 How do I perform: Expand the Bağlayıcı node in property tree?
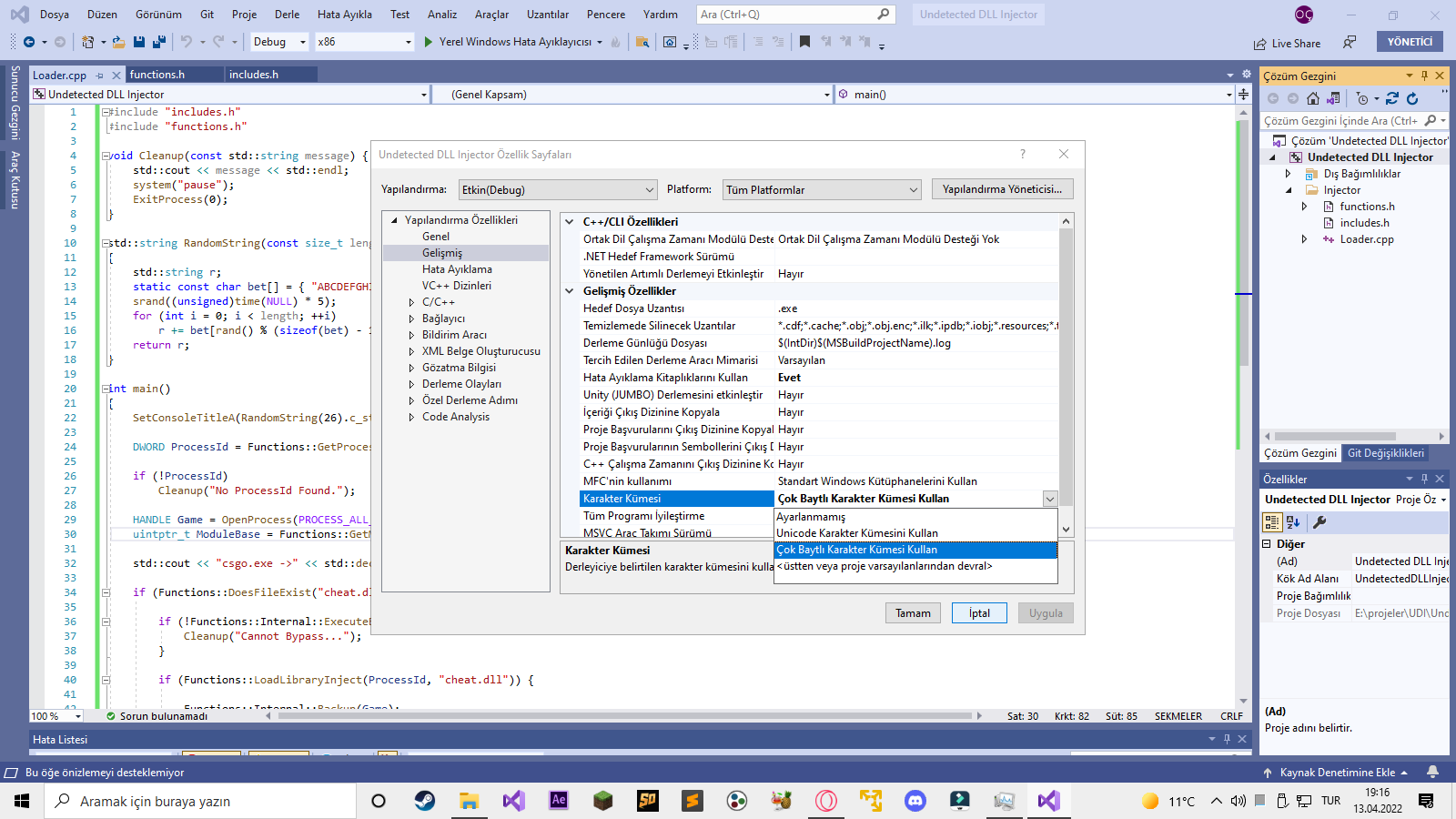[411, 318]
